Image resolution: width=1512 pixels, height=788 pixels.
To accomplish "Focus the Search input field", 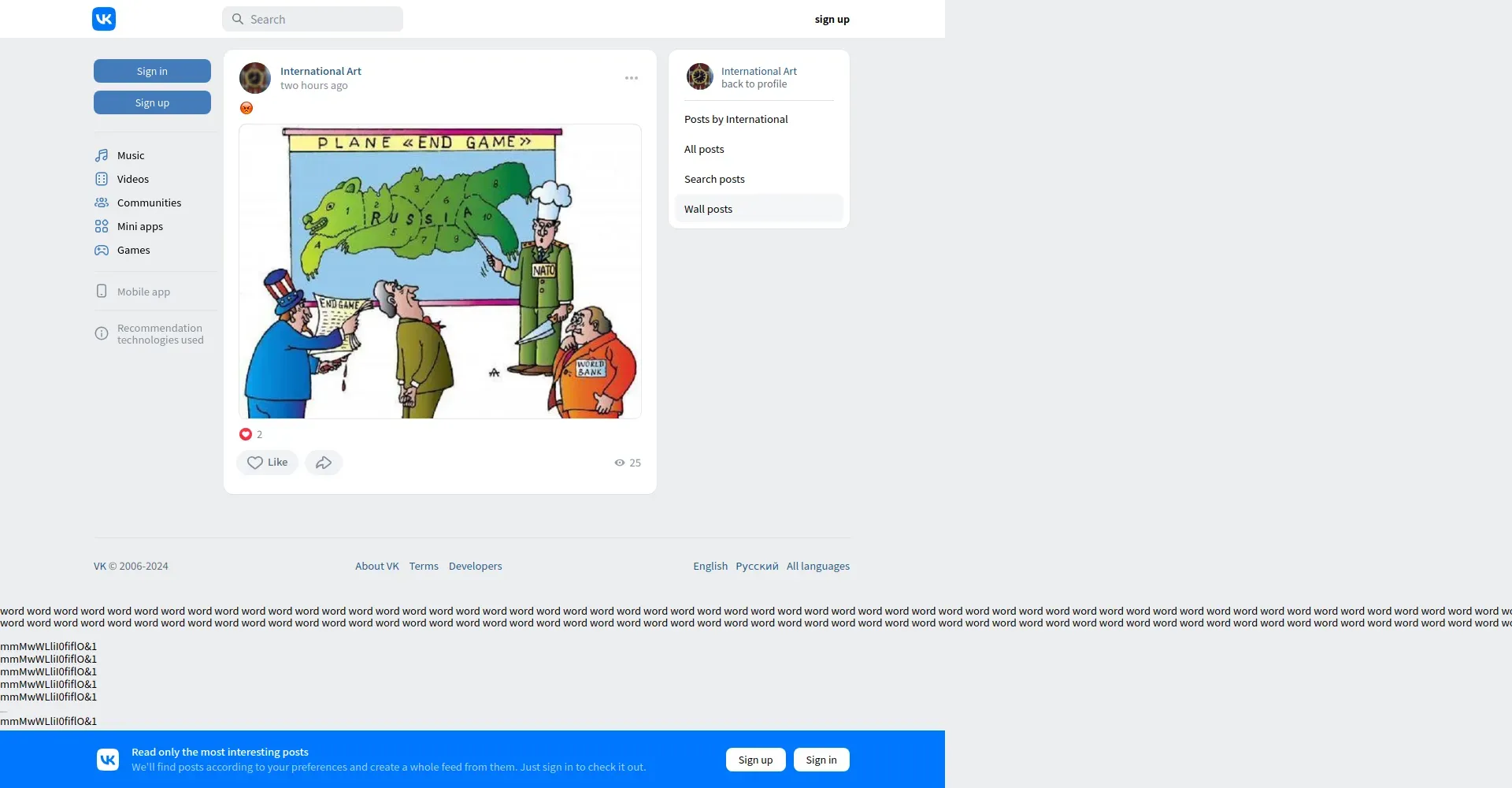I will click(x=313, y=19).
